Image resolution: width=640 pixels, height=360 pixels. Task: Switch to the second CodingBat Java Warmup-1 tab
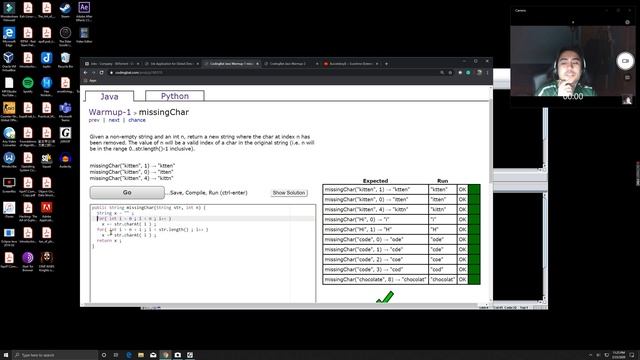click(x=291, y=64)
